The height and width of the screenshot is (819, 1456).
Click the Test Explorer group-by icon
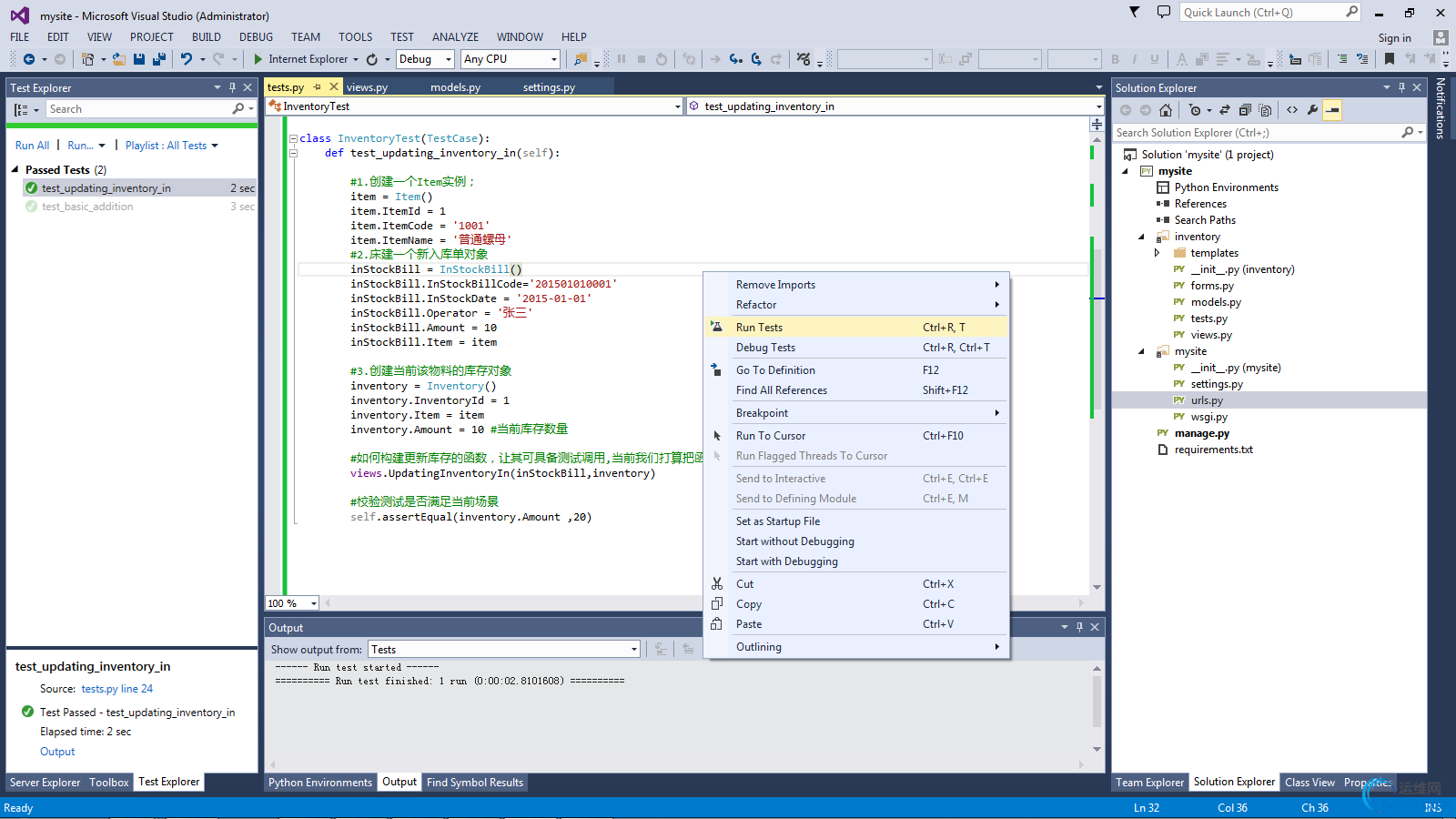[21, 109]
